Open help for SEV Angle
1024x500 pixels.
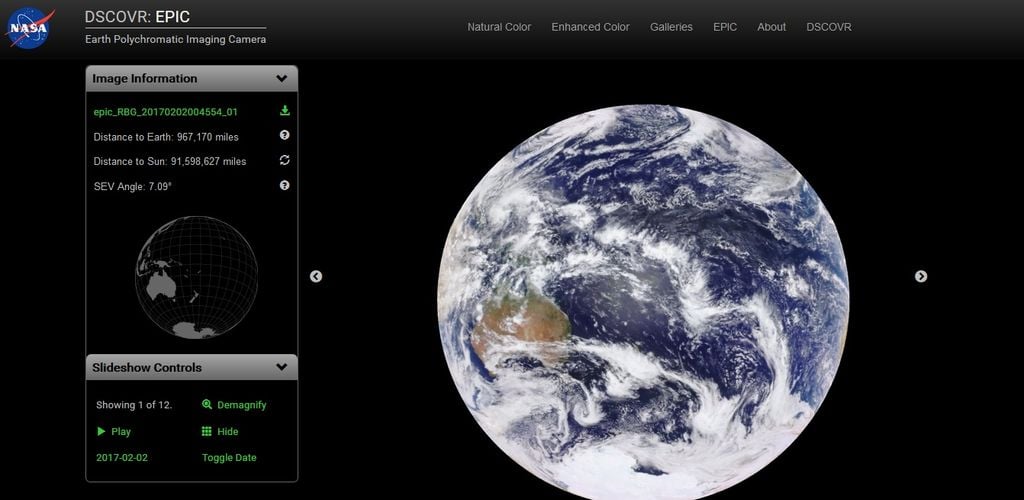click(x=284, y=185)
